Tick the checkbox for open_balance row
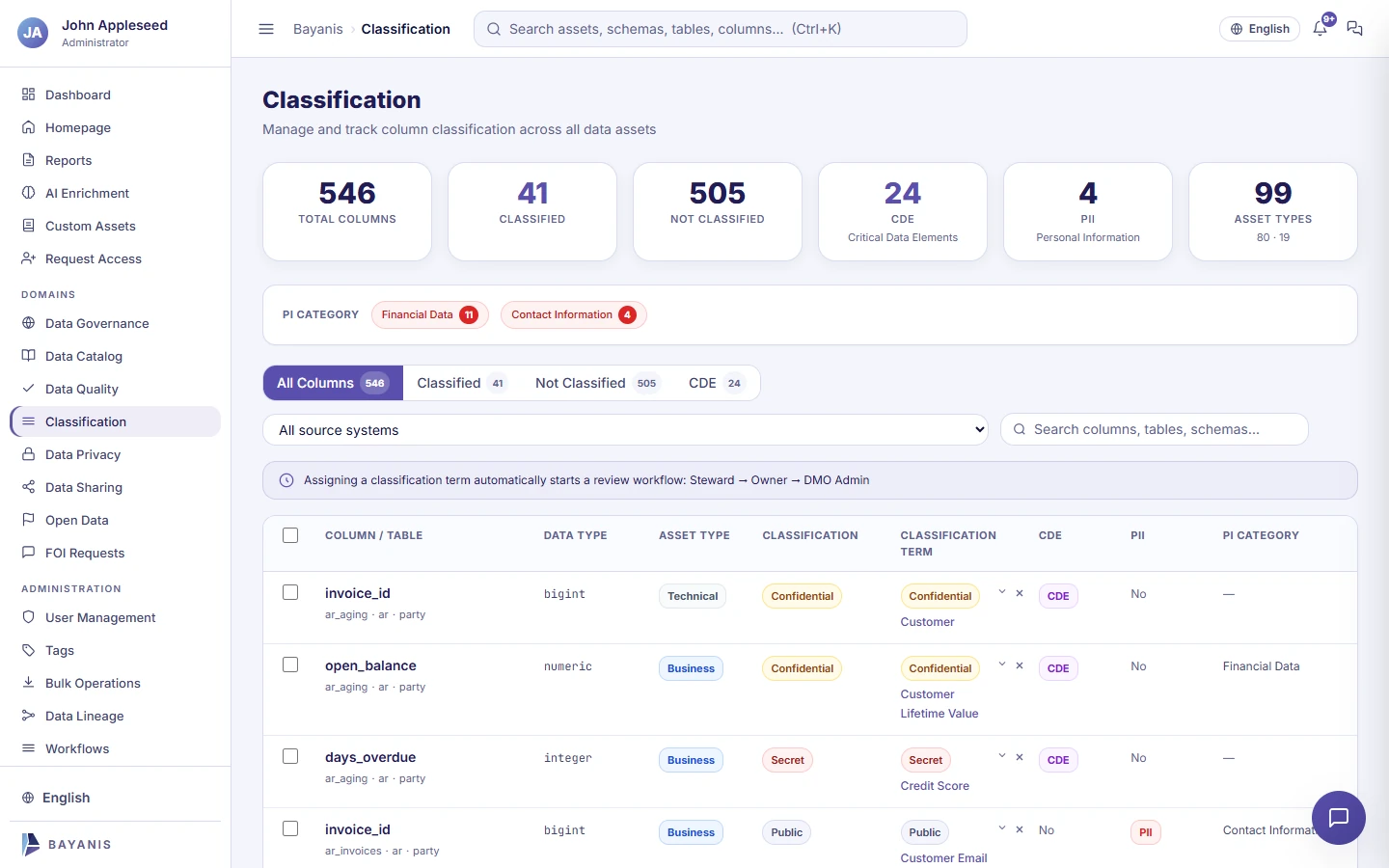Image resolution: width=1389 pixels, height=868 pixels. (x=290, y=665)
